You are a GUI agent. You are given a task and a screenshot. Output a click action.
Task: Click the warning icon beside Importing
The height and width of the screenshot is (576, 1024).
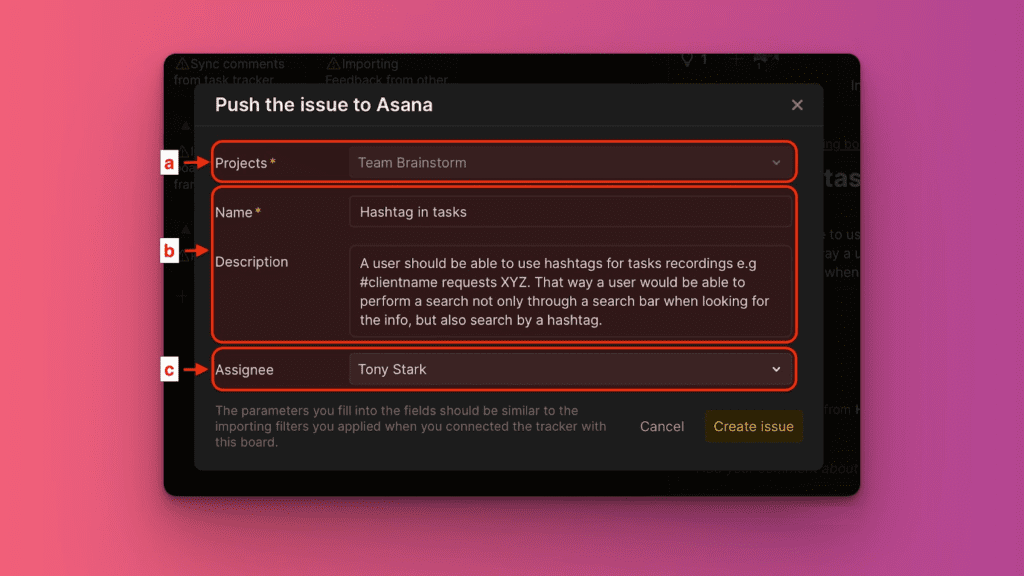333,64
